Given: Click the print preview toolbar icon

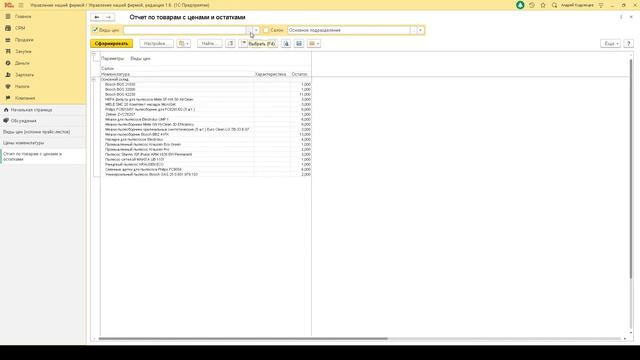Looking at the screenshot, I should [286, 43].
